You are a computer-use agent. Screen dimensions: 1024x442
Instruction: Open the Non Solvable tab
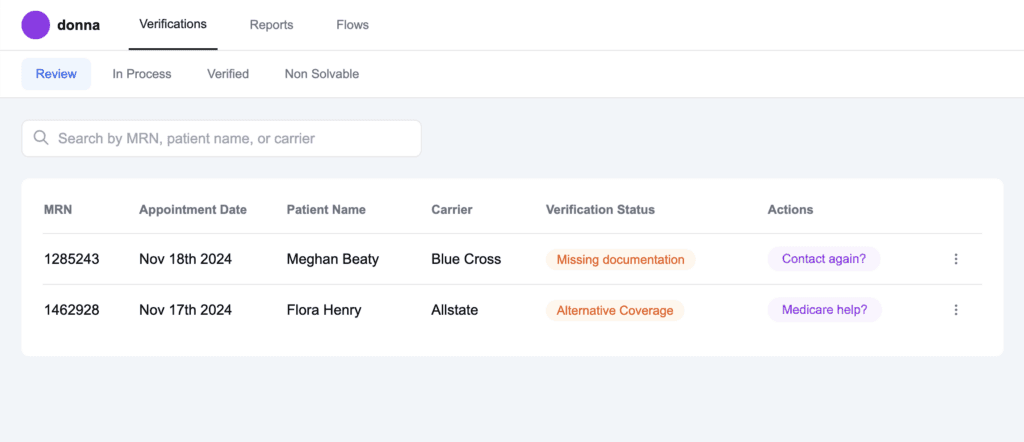click(x=321, y=74)
